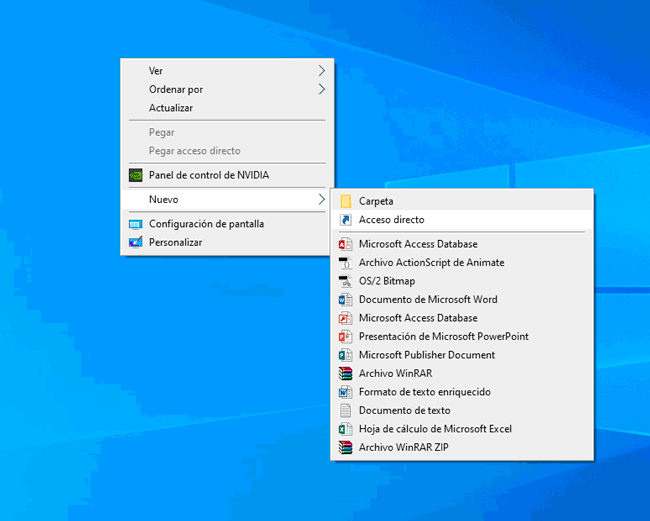Viewport: 650px width, 521px height.
Task: Open Configuración de pantalla monitor icon
Action: tap(136, 224)
